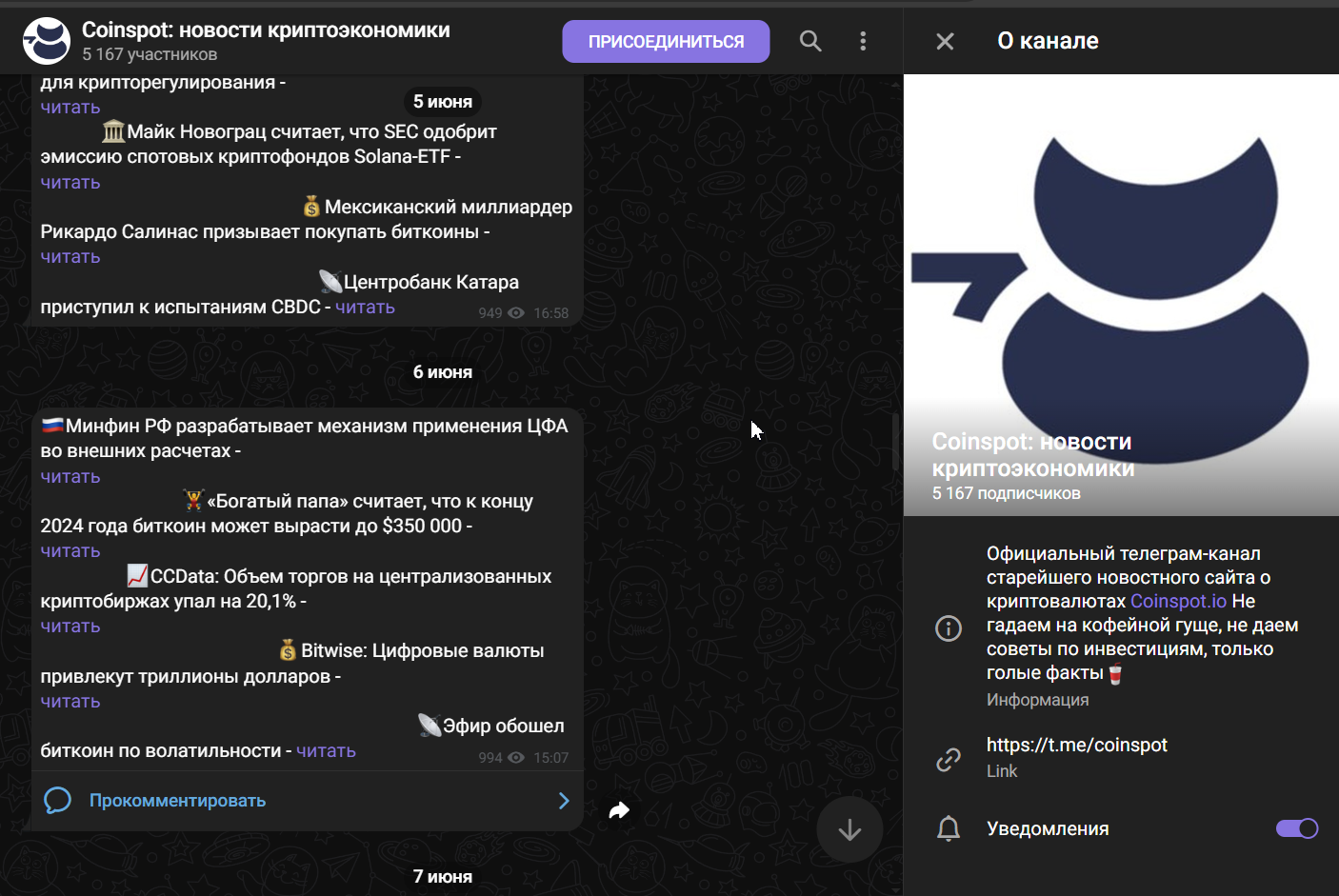Click the comment bubble icon

(57, 801)
